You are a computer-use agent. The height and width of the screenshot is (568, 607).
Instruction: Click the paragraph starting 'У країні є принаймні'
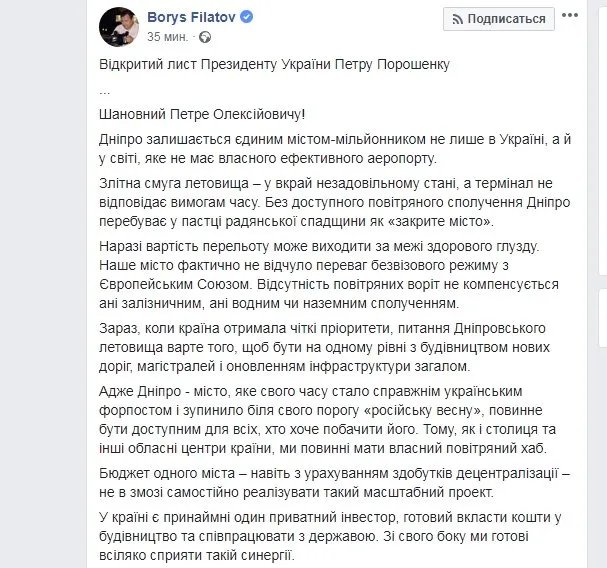[x=320, y=533]
